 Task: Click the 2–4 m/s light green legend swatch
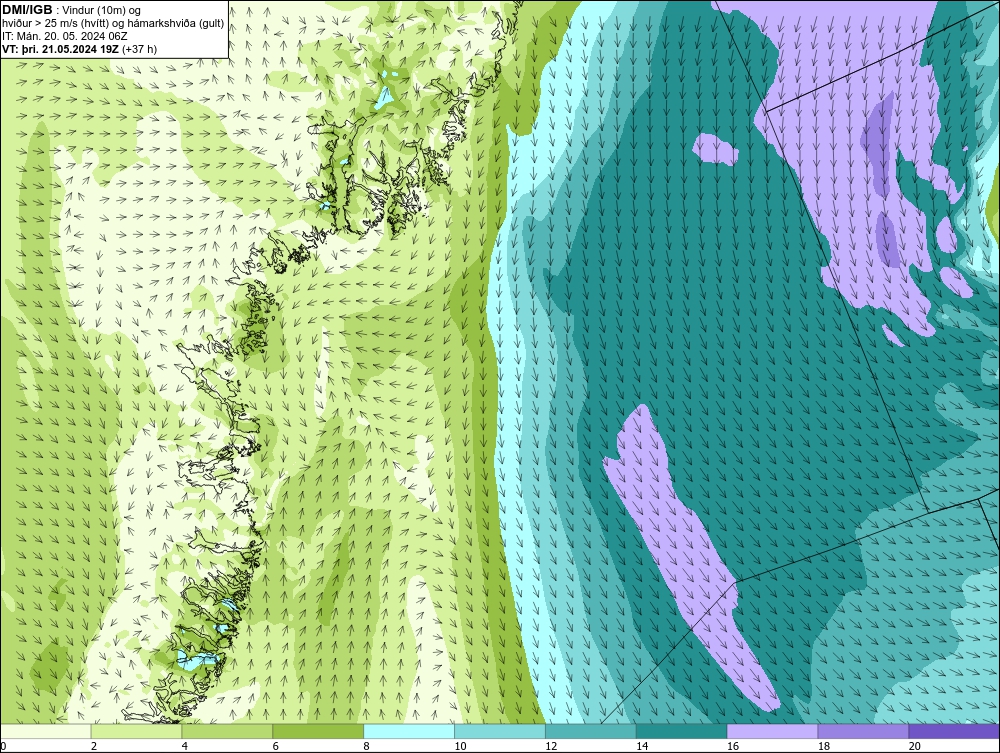(136, 731)
